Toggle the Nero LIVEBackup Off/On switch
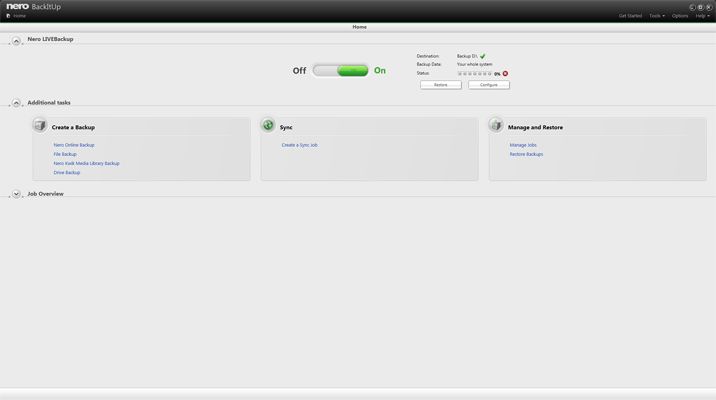This screenshot has height=400, width=716. [x=341, y=70]
